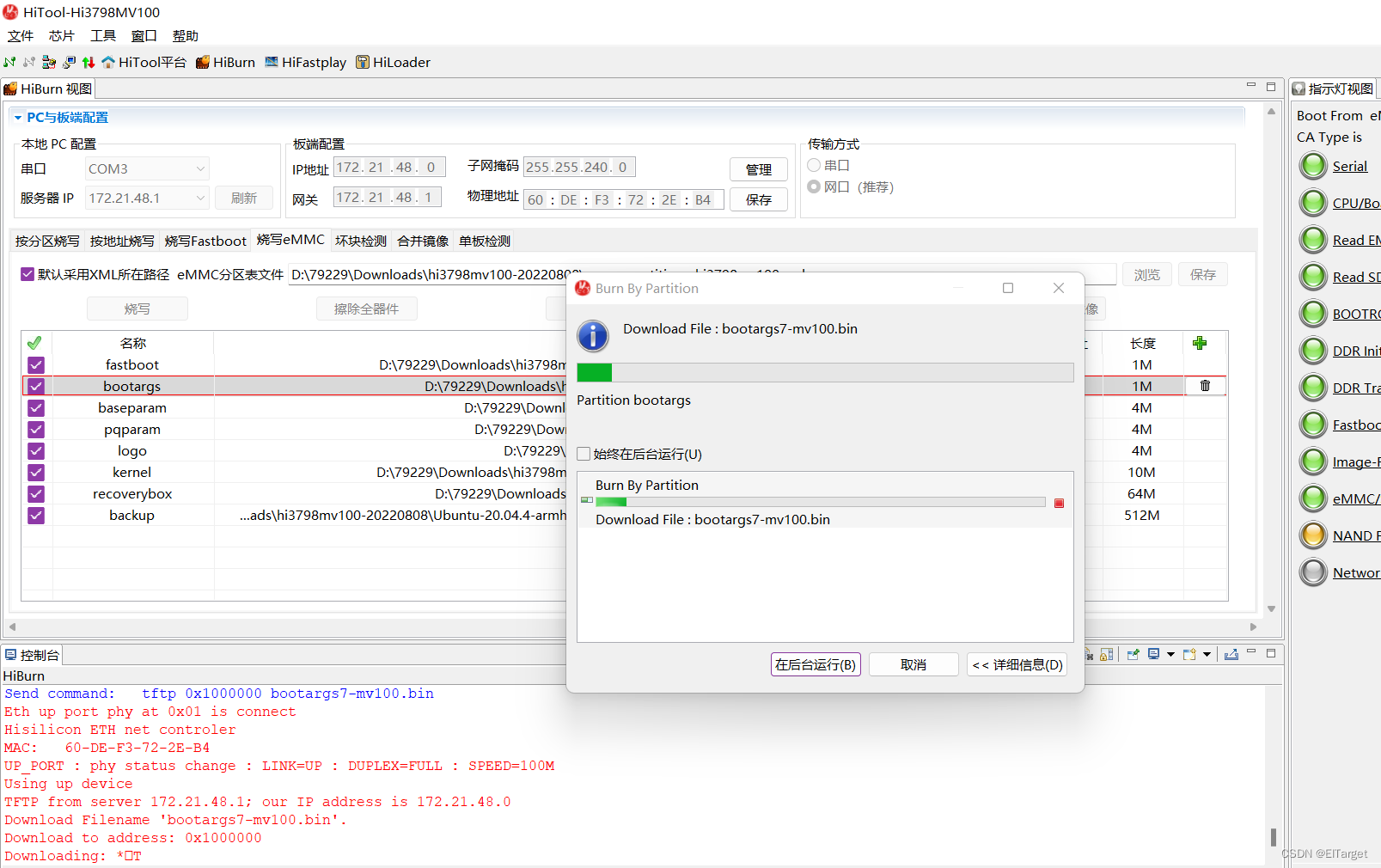Click the open new console icon
This screenshot has height=868, width=1381.
tap(1189, 654)
